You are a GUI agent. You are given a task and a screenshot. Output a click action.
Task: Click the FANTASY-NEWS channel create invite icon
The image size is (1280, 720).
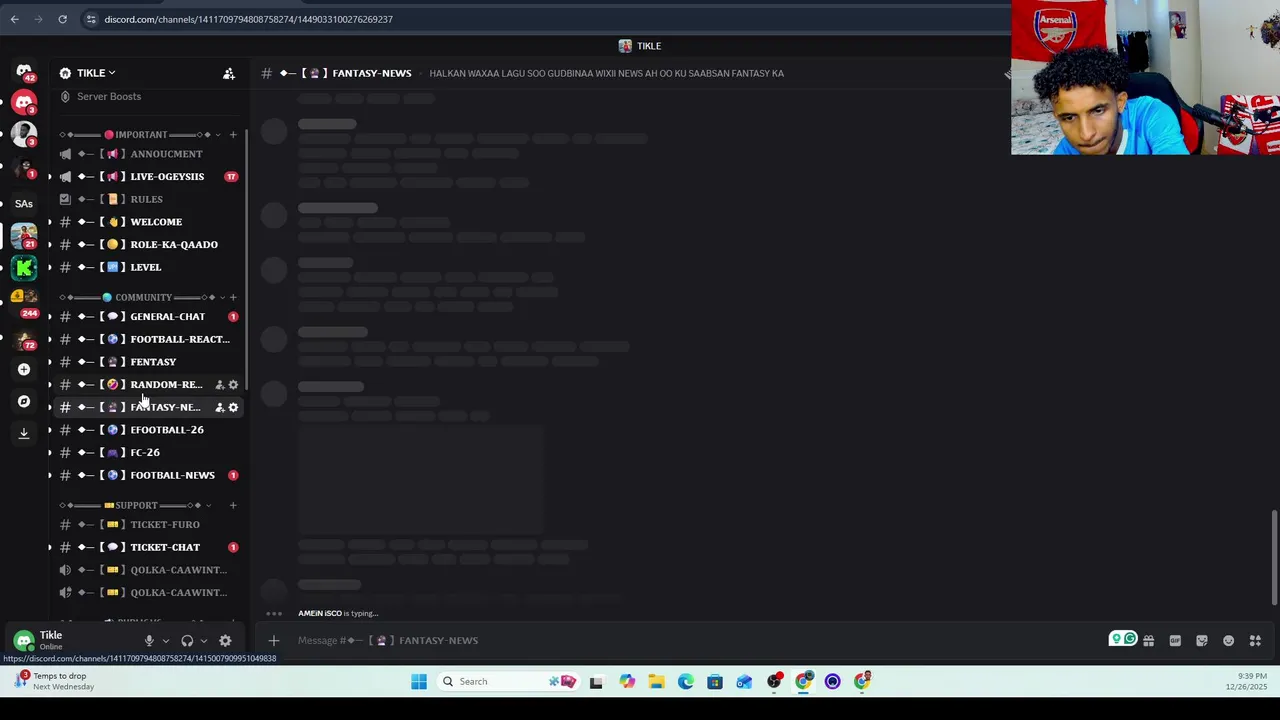(220, 407)
